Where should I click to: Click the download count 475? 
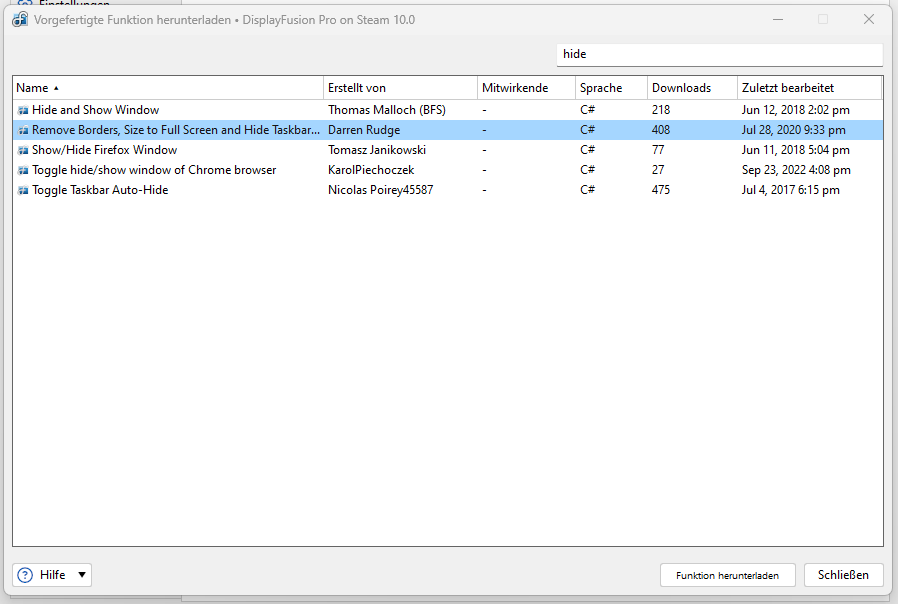(x=660, y=190)
